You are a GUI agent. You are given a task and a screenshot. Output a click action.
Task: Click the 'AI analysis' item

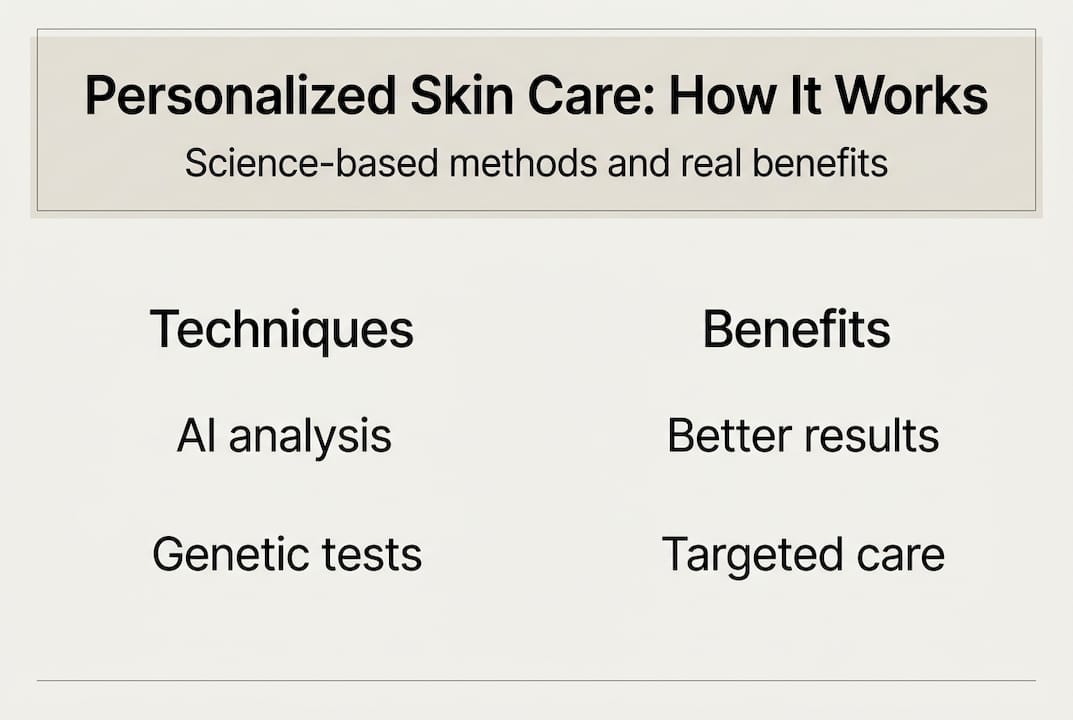click(284, 437)
